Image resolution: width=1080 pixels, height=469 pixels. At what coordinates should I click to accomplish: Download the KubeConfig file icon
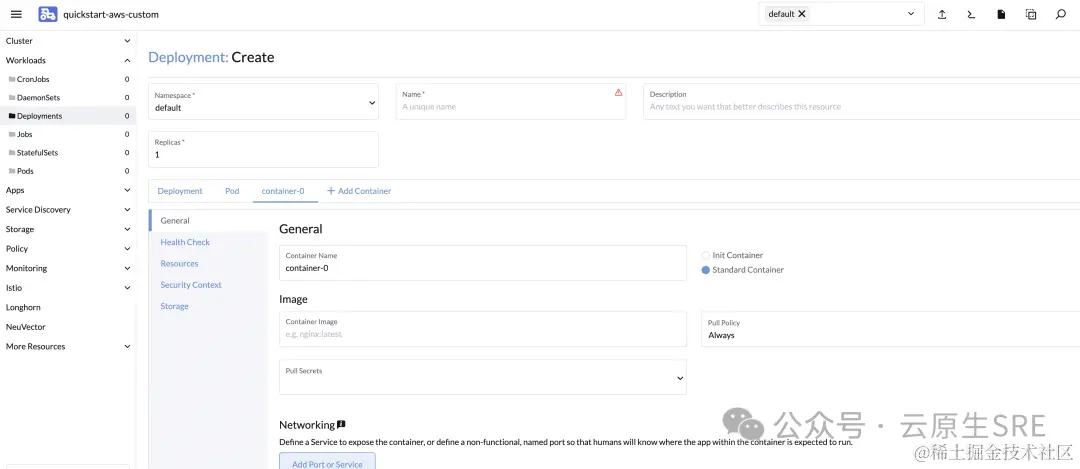[x=1001, y=14]
